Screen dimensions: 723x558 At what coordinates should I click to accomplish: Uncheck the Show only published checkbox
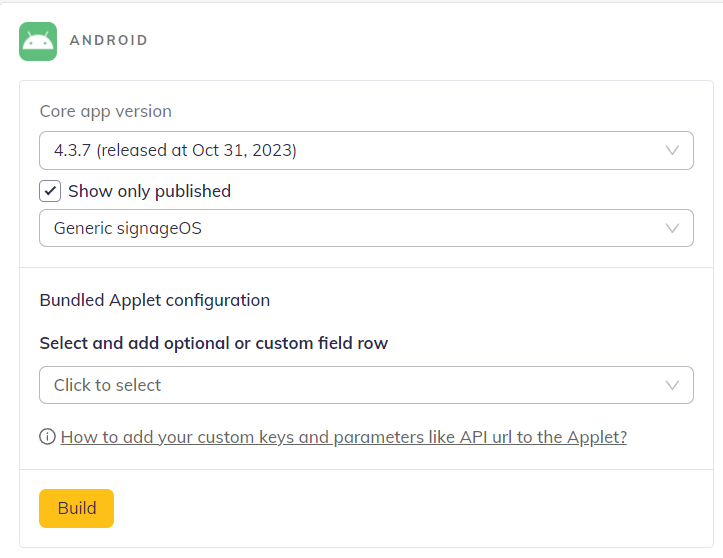(x=50, y=191)
